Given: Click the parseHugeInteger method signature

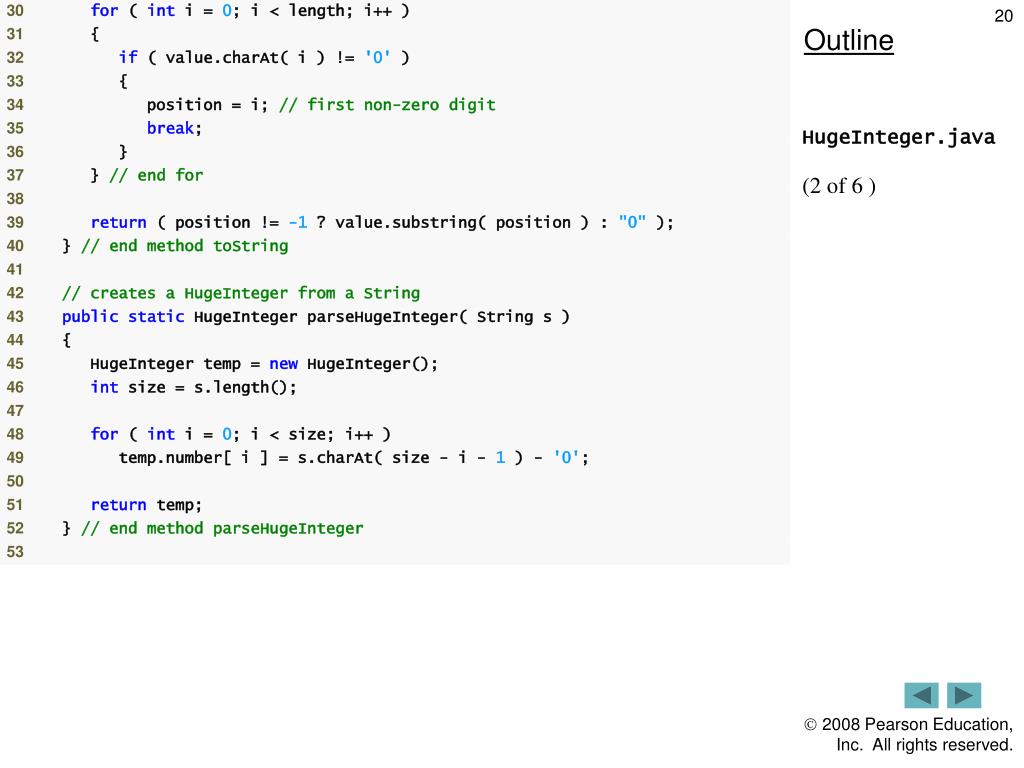Looking at the screenshot, I should (x=316, y=317).
